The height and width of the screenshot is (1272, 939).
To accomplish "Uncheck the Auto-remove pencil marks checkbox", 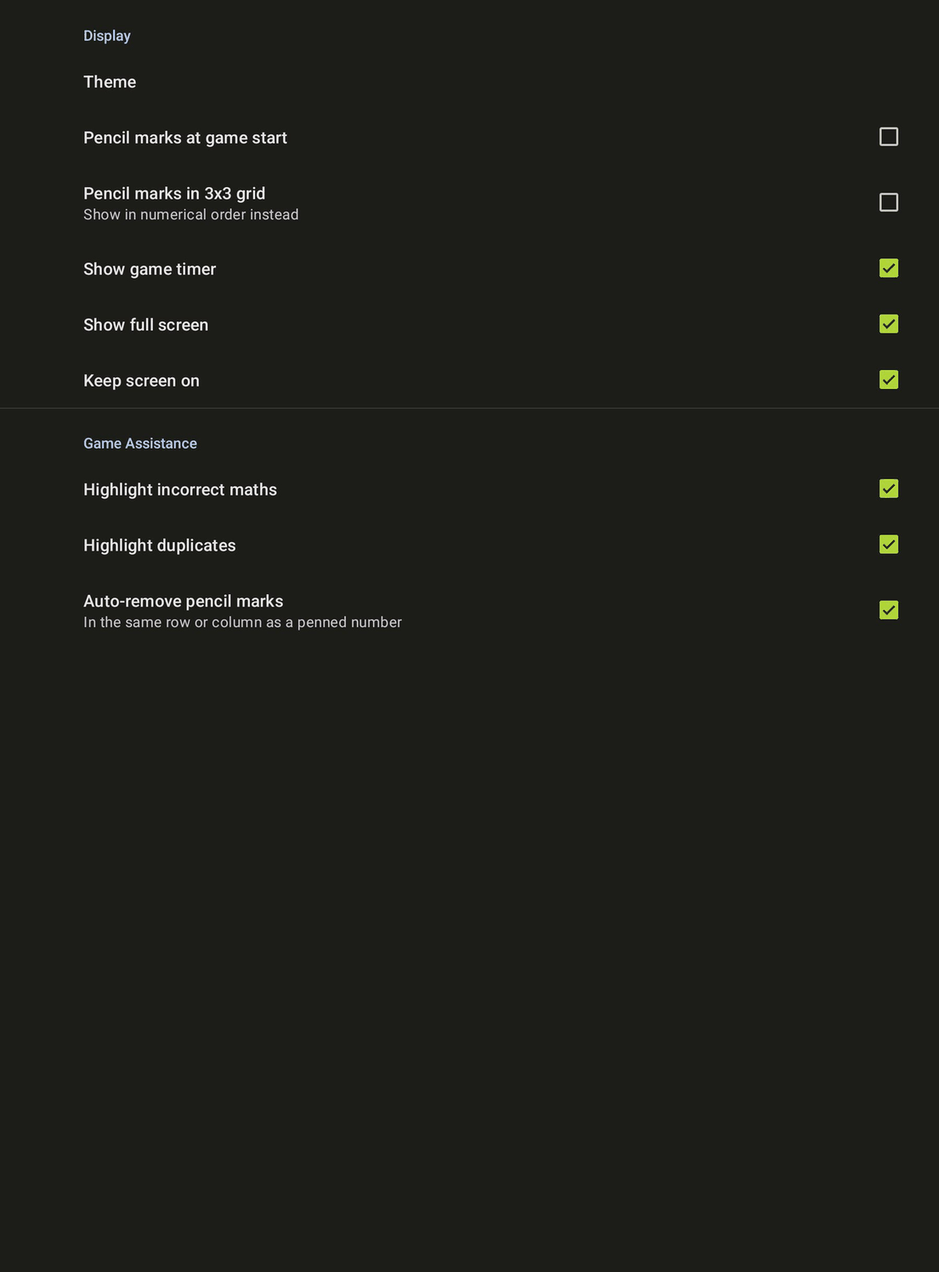I will pos(888,610).
